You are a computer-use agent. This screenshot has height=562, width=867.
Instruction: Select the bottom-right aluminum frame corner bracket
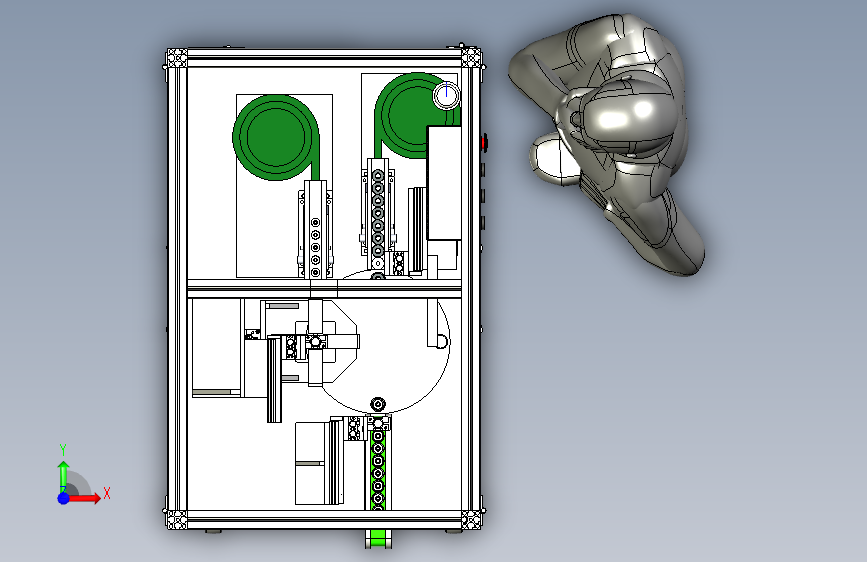click(471, 520)
